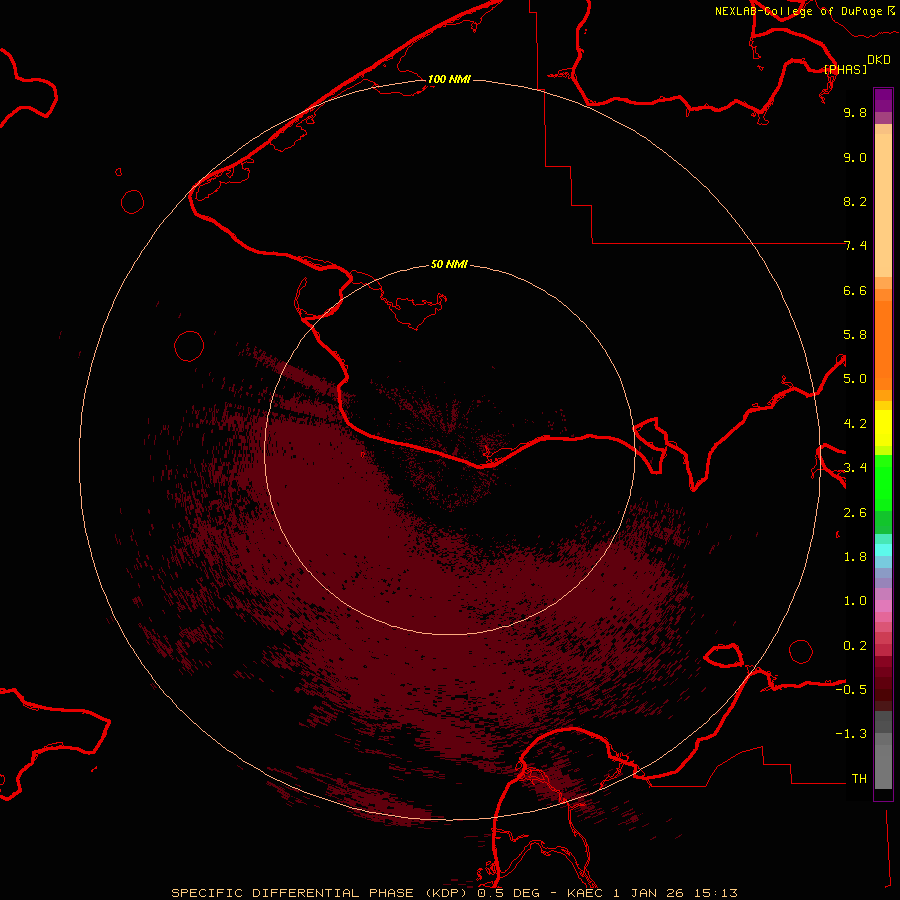Click the peach band of the color bar
The height and width of the screenshot is (900, 900).
[x=883, y=205]
